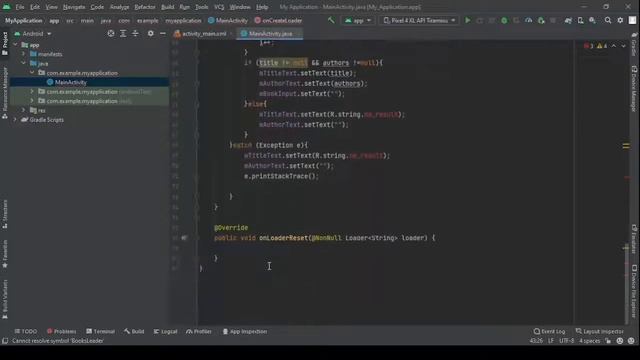Open IDE settings gear in the toolbar
The height and width of the screenshot is (360, 640).
pos(620,20)
